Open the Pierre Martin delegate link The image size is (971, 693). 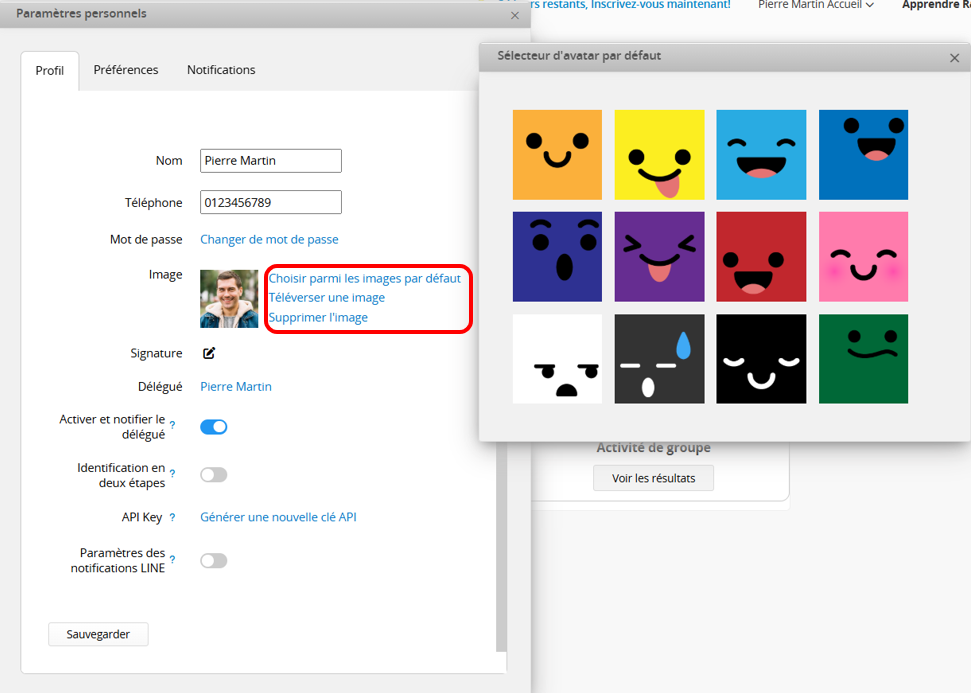tap(235, 386)
